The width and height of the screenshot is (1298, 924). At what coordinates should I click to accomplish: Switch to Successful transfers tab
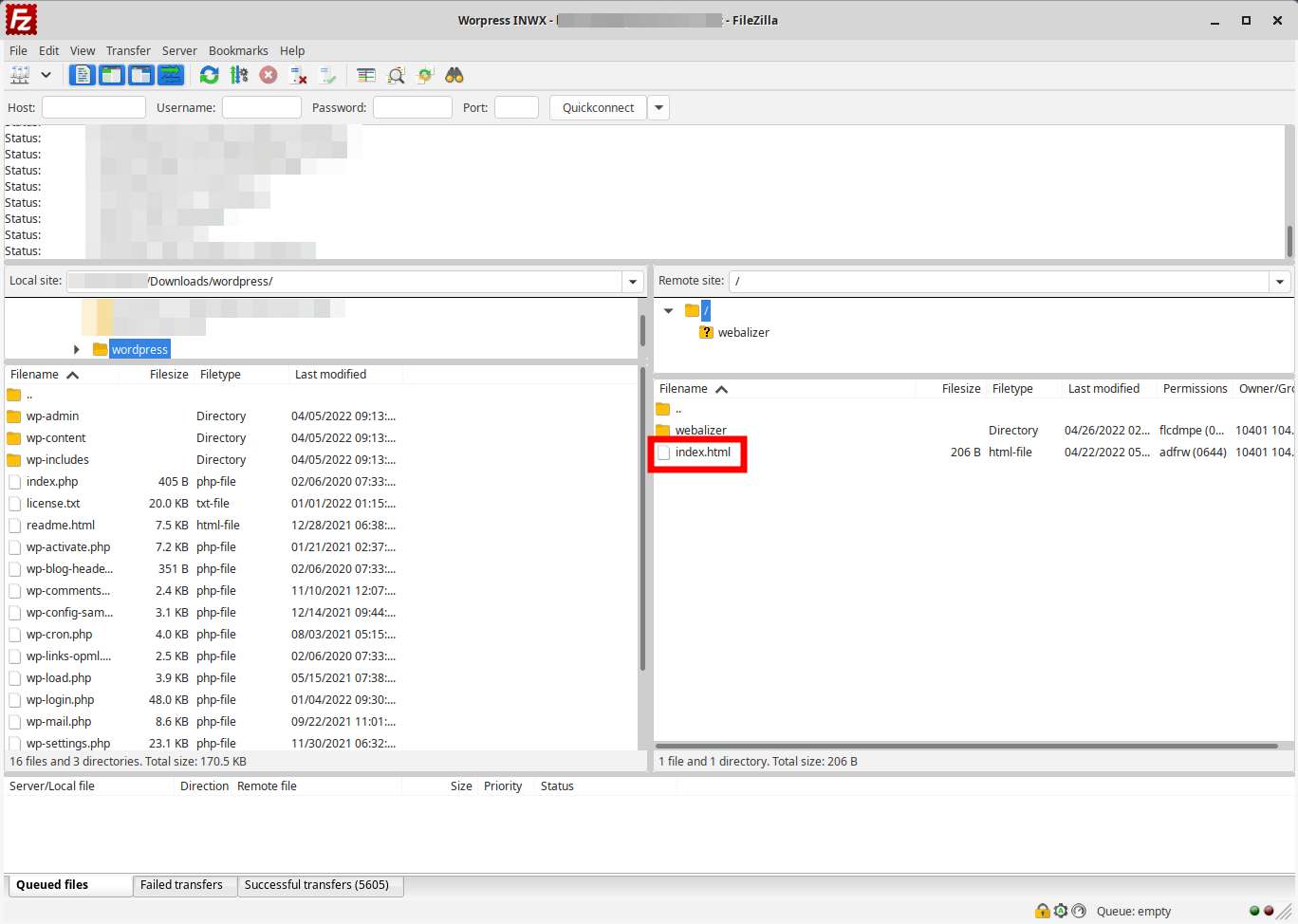click(320, 885)
